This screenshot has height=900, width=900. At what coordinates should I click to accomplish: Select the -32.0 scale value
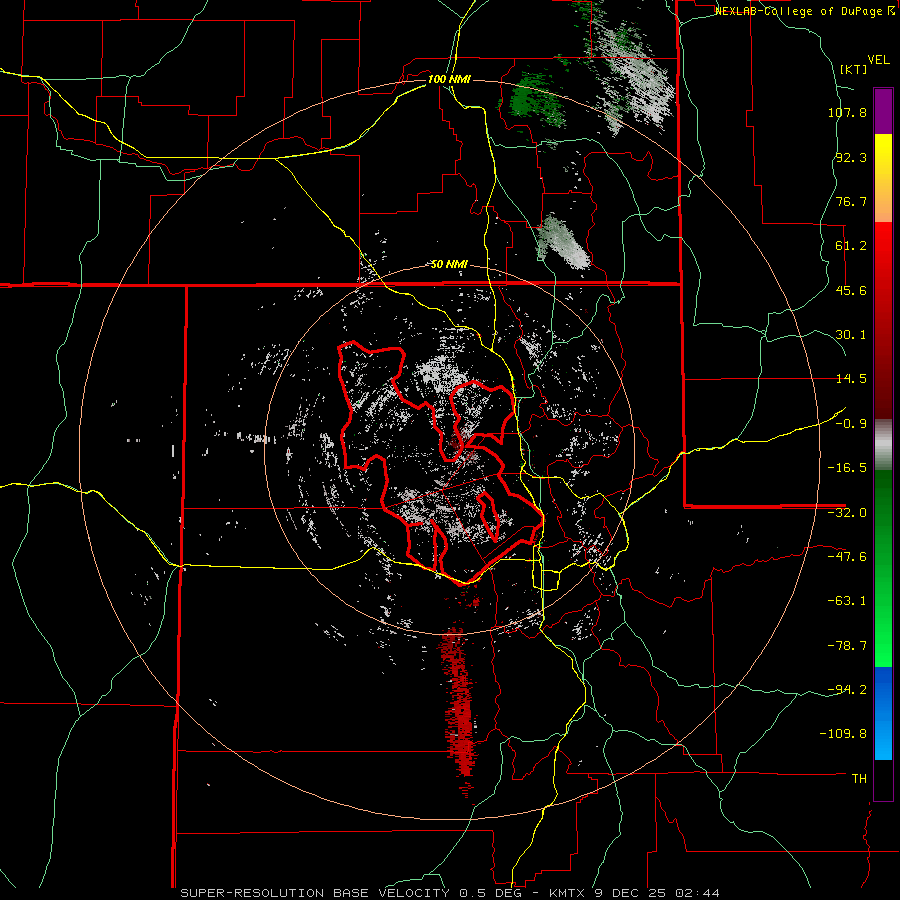pos(847,513)
